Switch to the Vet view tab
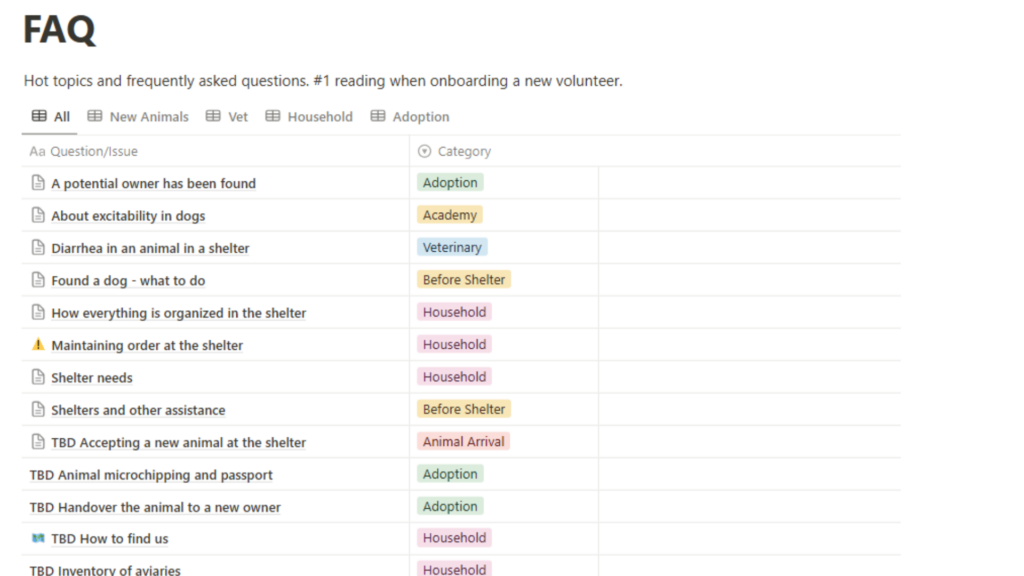 [x=227, y=116]
